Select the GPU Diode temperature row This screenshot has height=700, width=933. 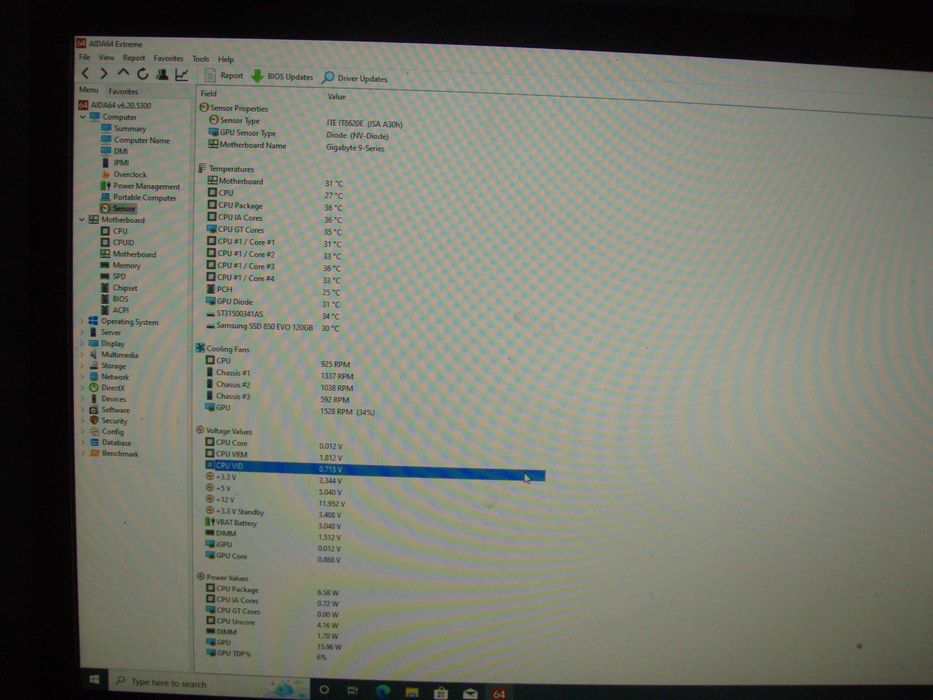[x=273, y=302]
